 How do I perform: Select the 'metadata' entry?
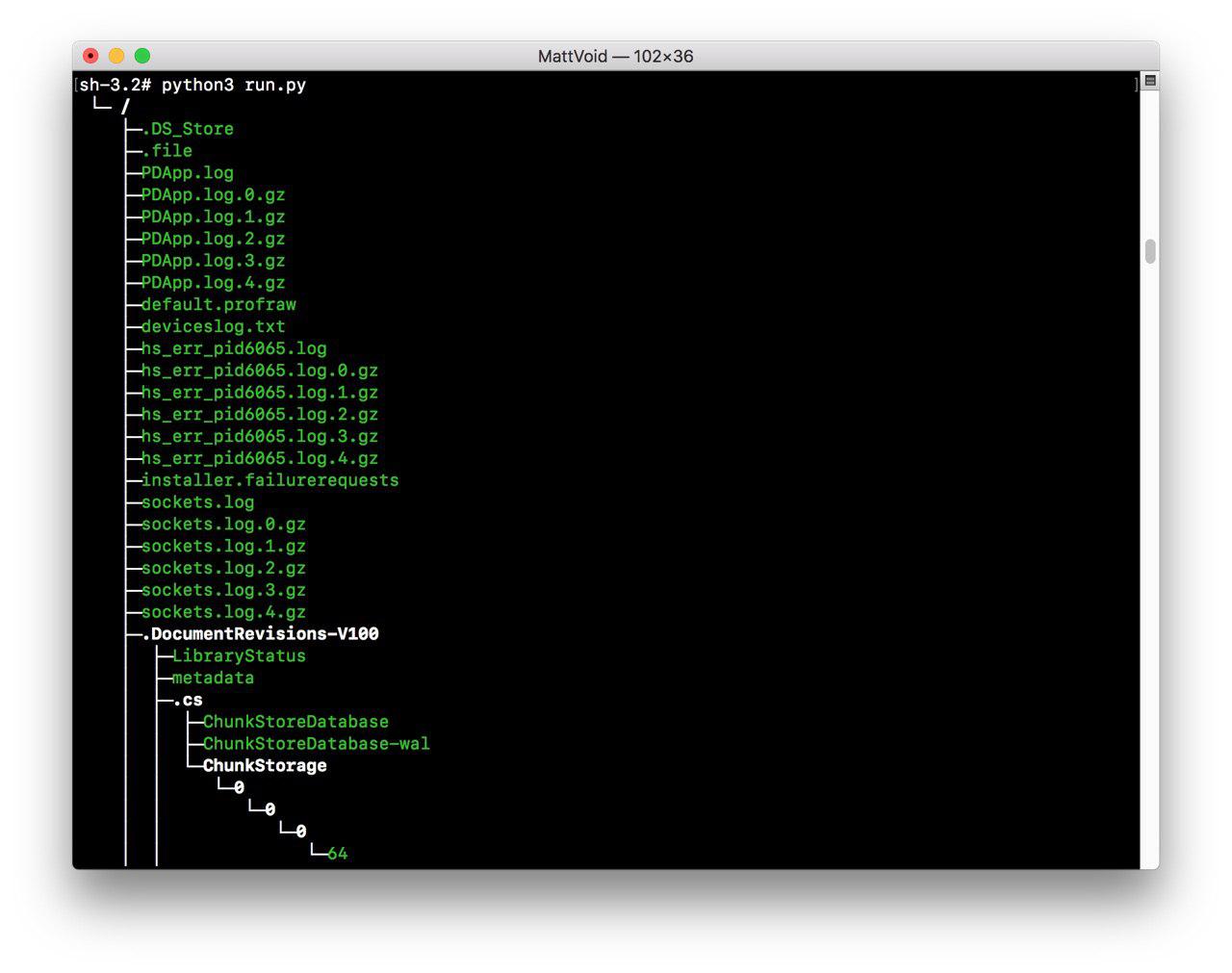point(214,679)
